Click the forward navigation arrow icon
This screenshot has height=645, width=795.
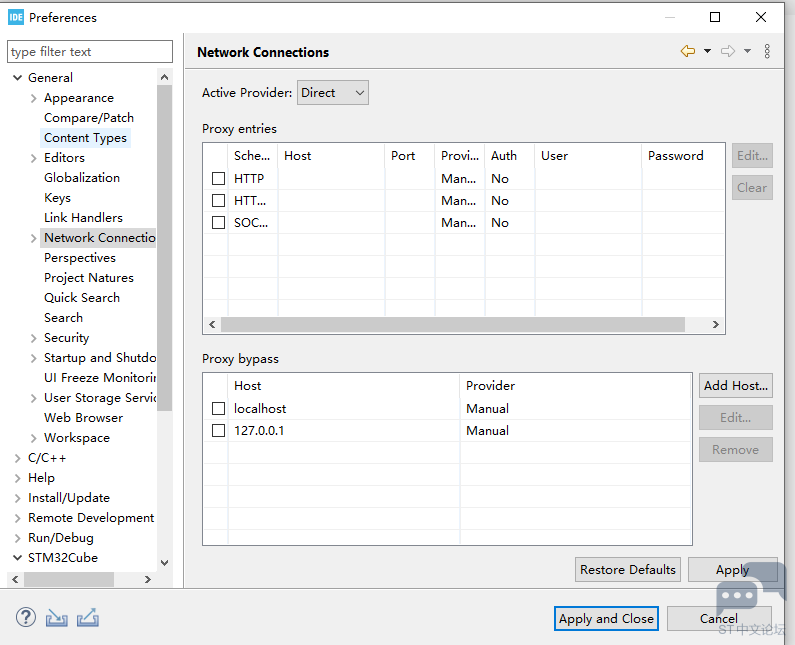(x=728, y=51)
